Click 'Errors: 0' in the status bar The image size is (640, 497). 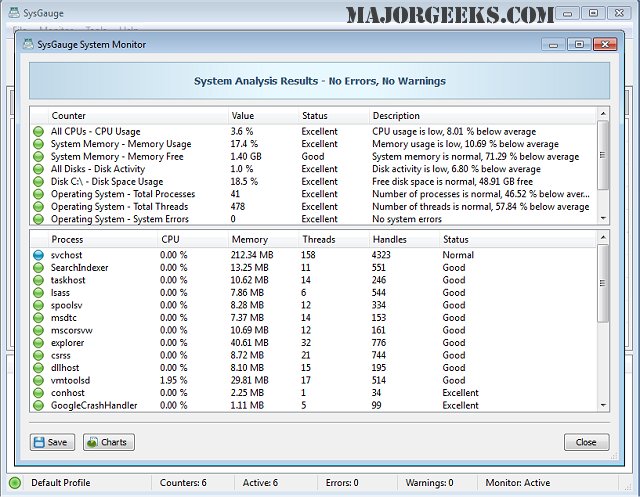pyautogui.click(x=342, y=483)
